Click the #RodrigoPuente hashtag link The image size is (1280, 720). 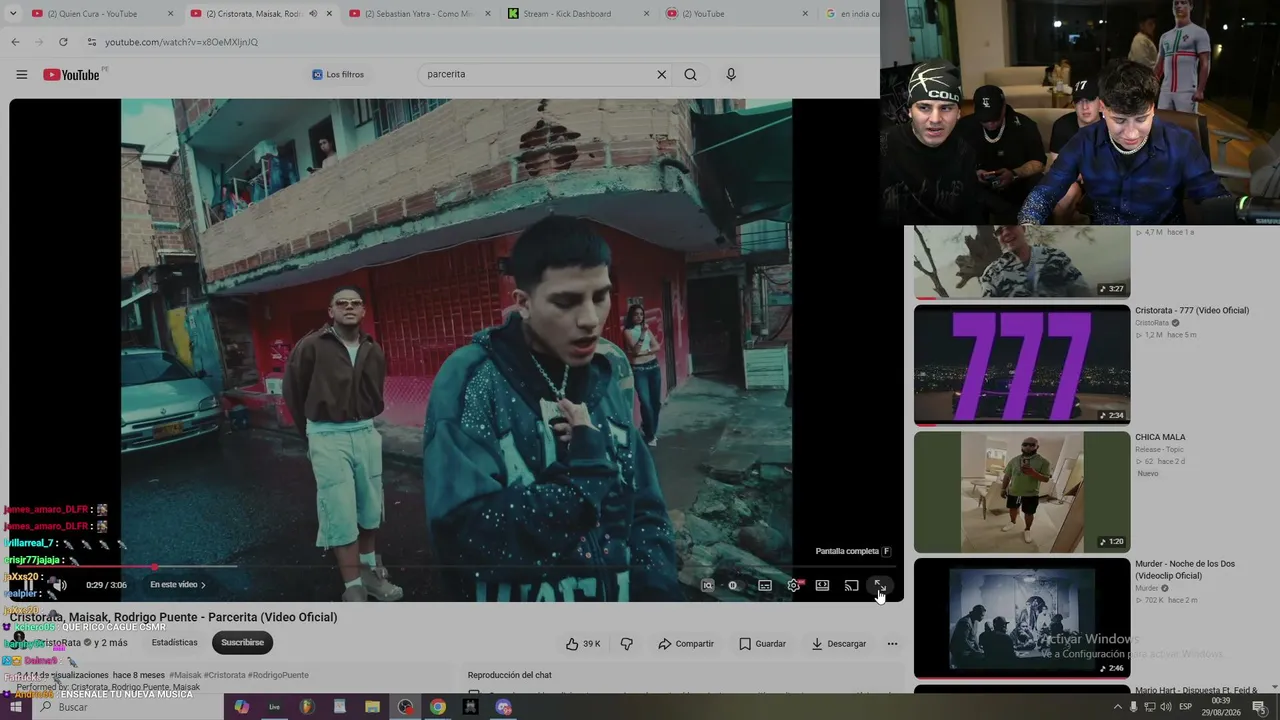click(279, 675)
